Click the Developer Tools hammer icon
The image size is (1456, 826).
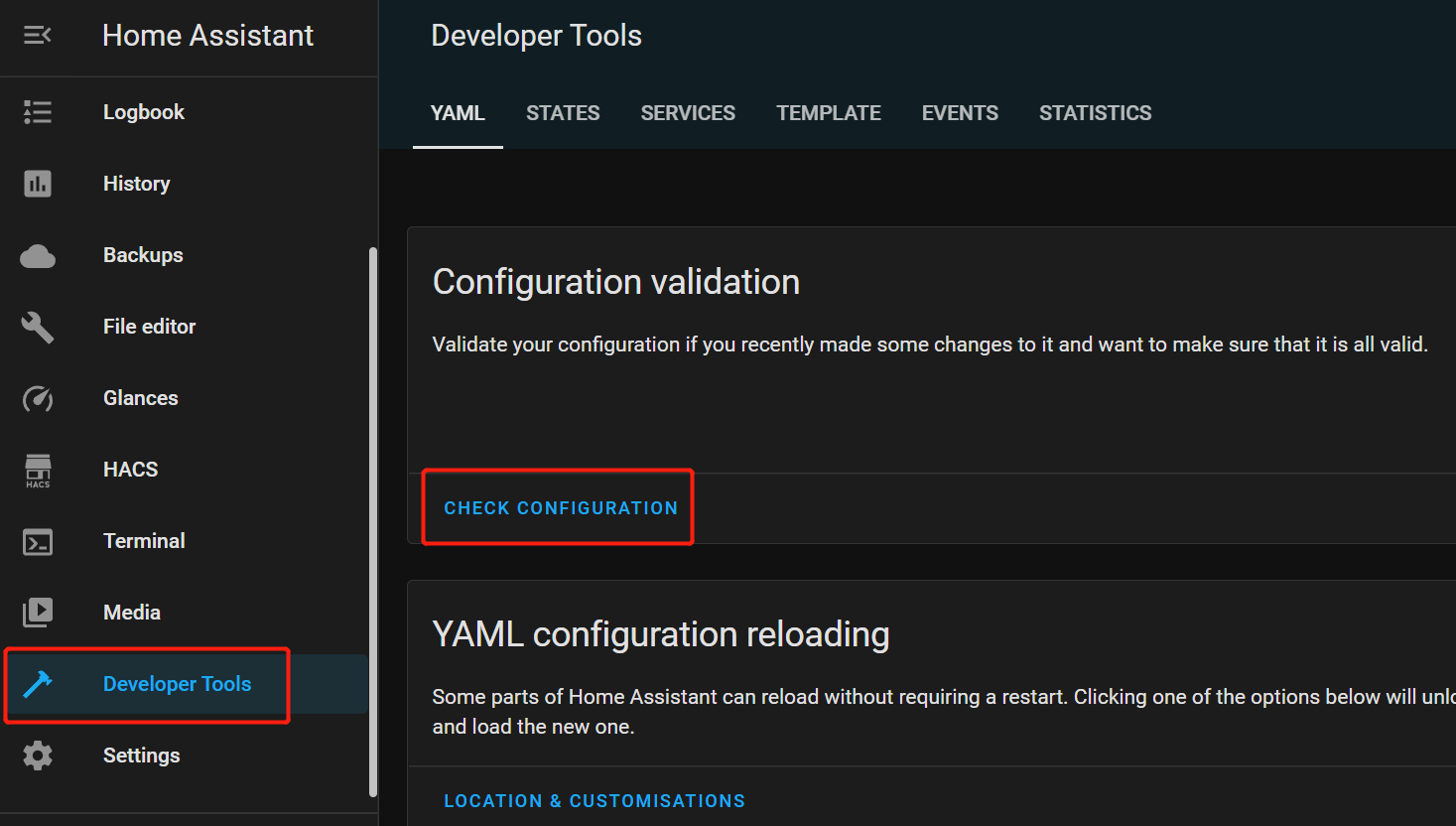[38, 684]
